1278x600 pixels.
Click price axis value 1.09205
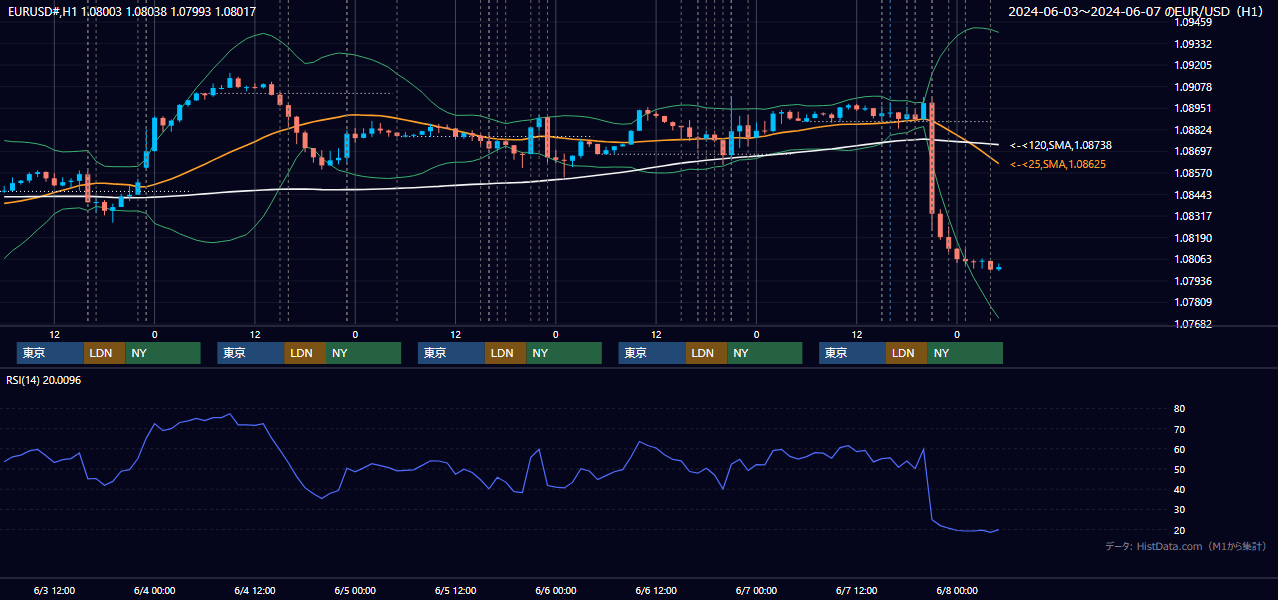click(1193, 65)
